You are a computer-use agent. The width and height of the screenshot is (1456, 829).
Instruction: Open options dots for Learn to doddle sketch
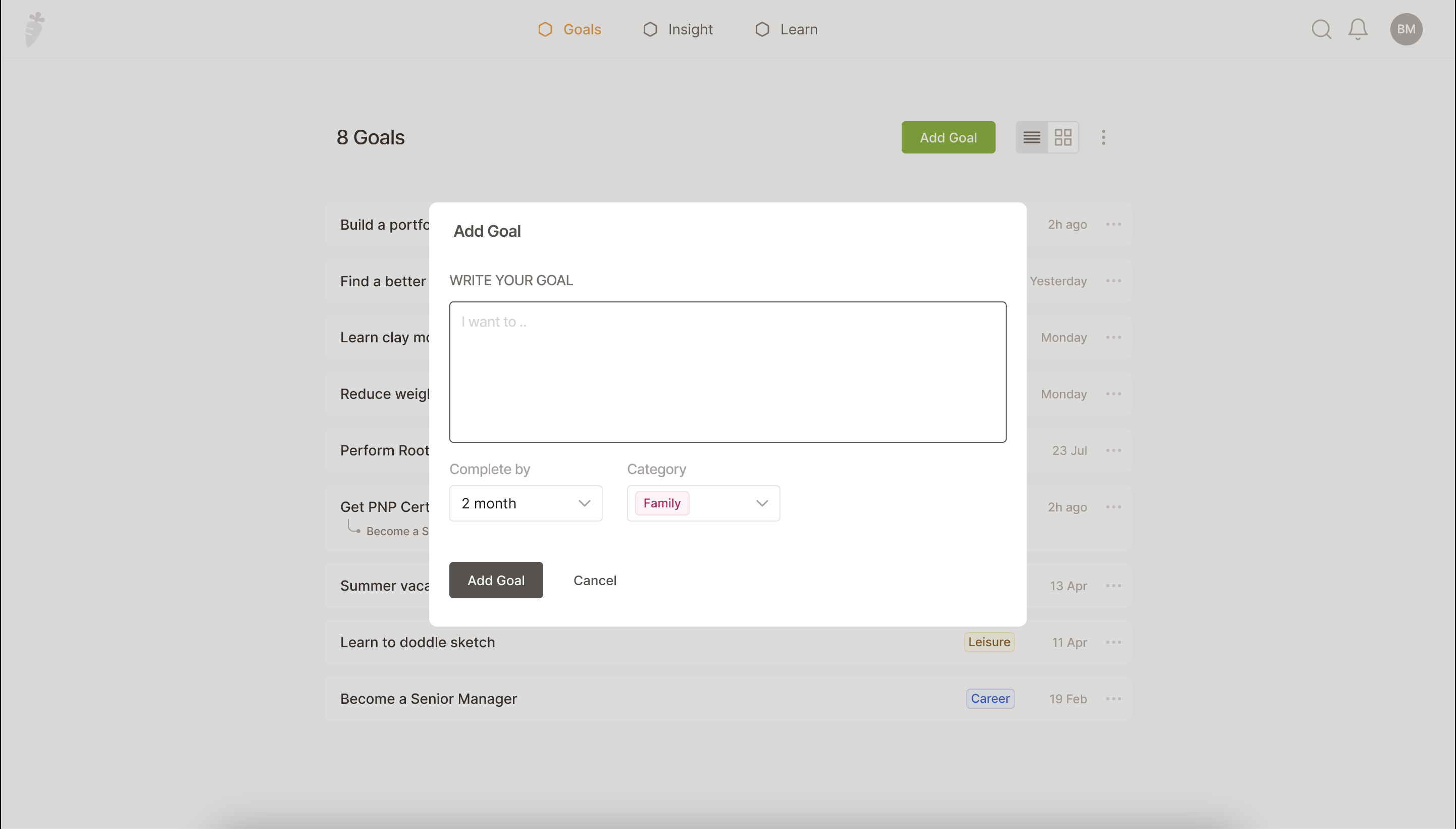[x=1113, y=642]
